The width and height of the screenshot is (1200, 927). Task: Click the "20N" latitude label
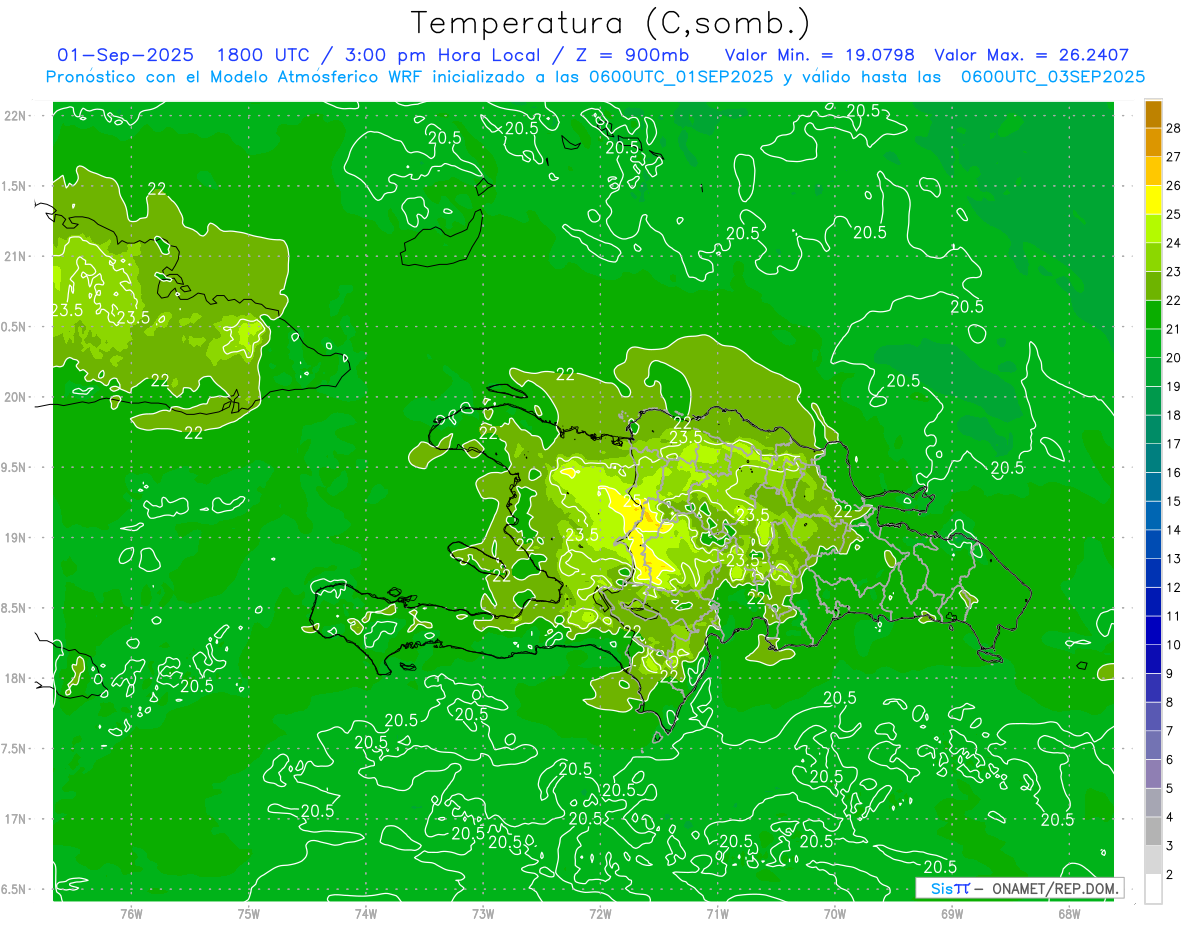coord(15,397)
